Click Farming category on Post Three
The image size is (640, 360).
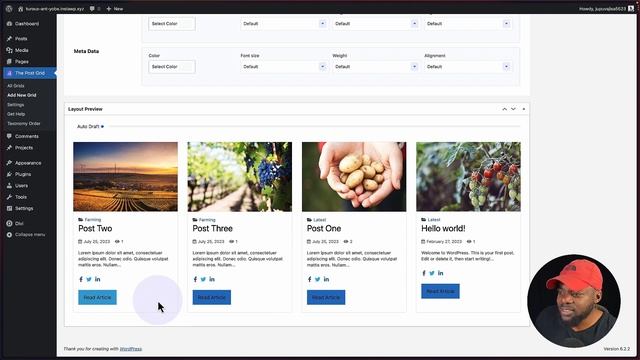(207, 220)
